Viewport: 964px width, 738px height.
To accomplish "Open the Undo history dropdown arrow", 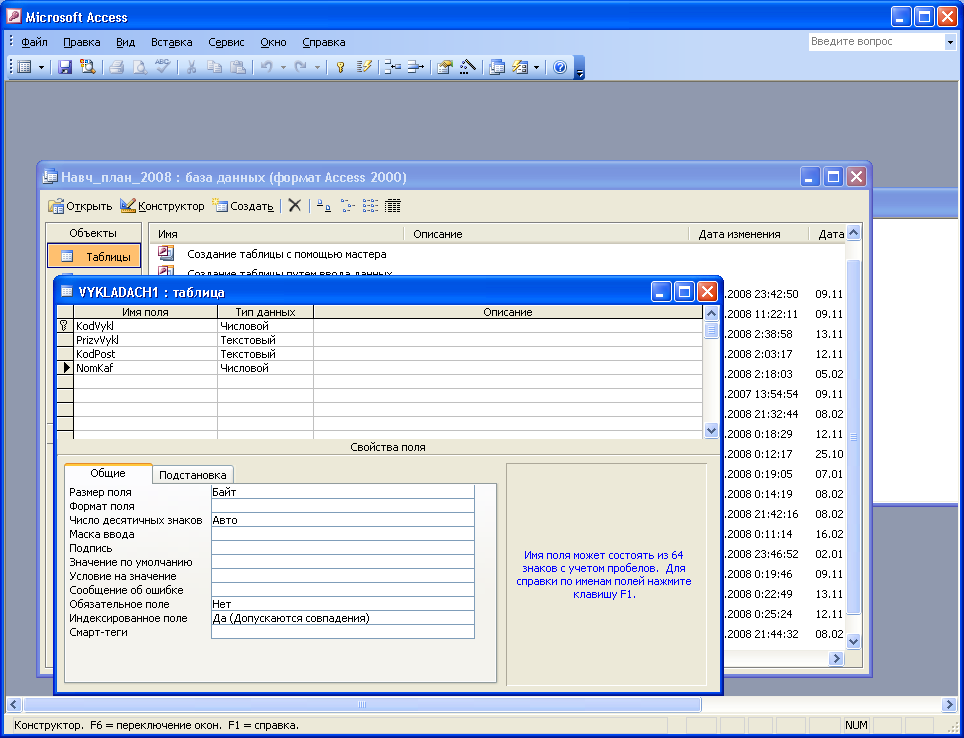I will pos(283,67).
